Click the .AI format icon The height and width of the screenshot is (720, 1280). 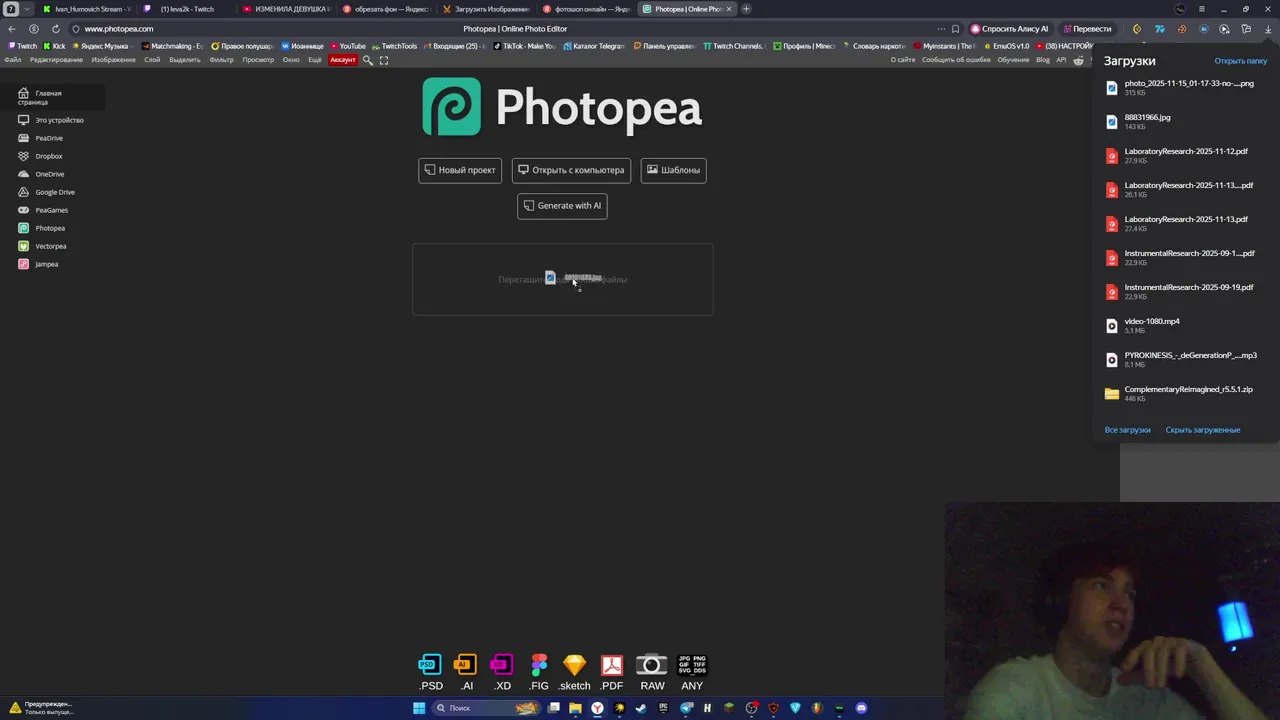tap(466, 672)
